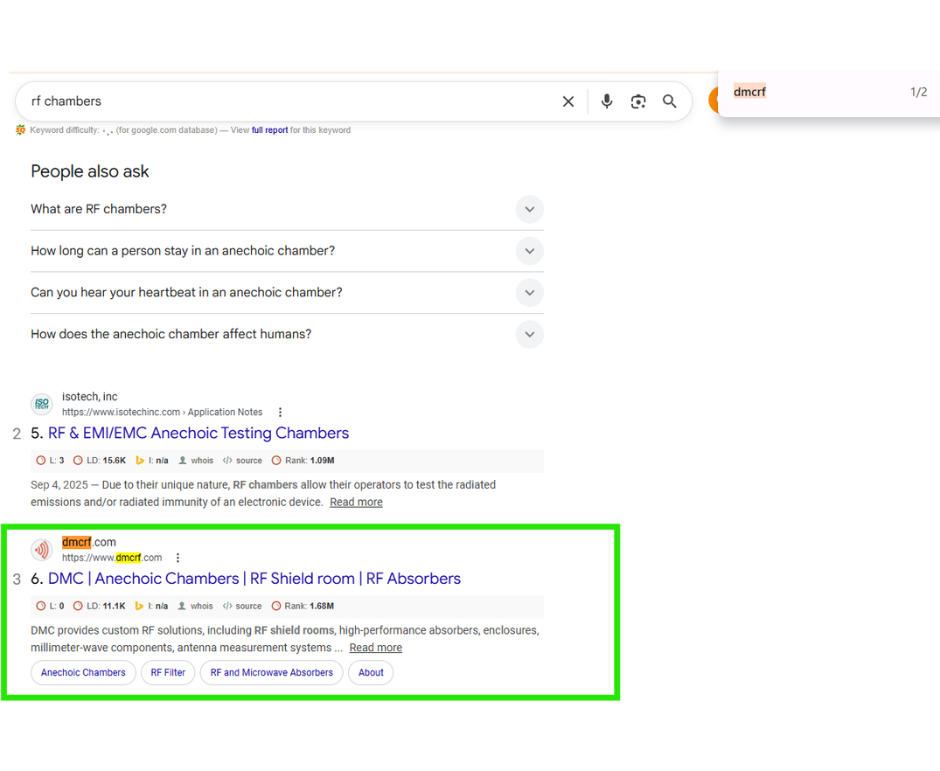Open DMC | Anechoic Chambers result title
The height and width of the screenshot is (771, 940).
[254, 579]
